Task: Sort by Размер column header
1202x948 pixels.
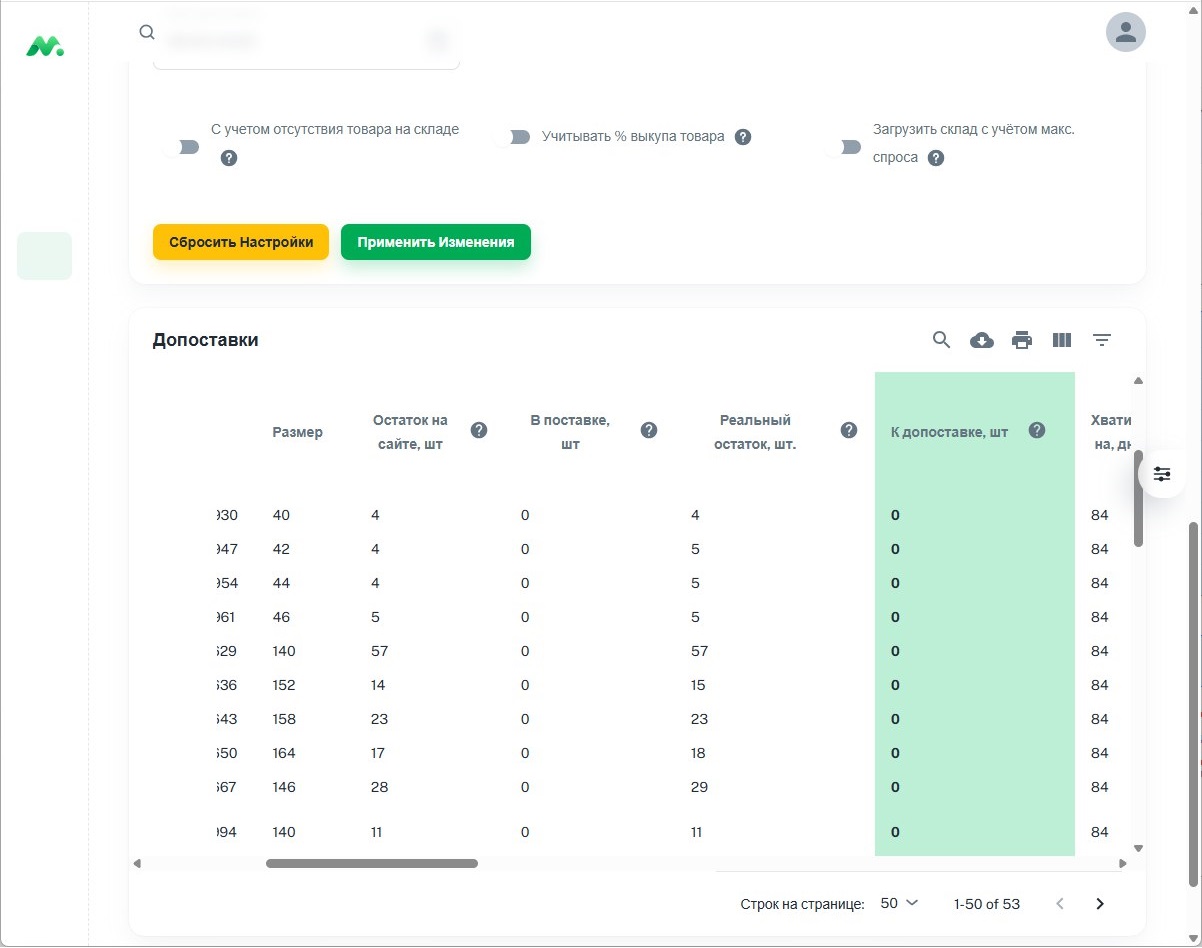Action: click(297, 432)
